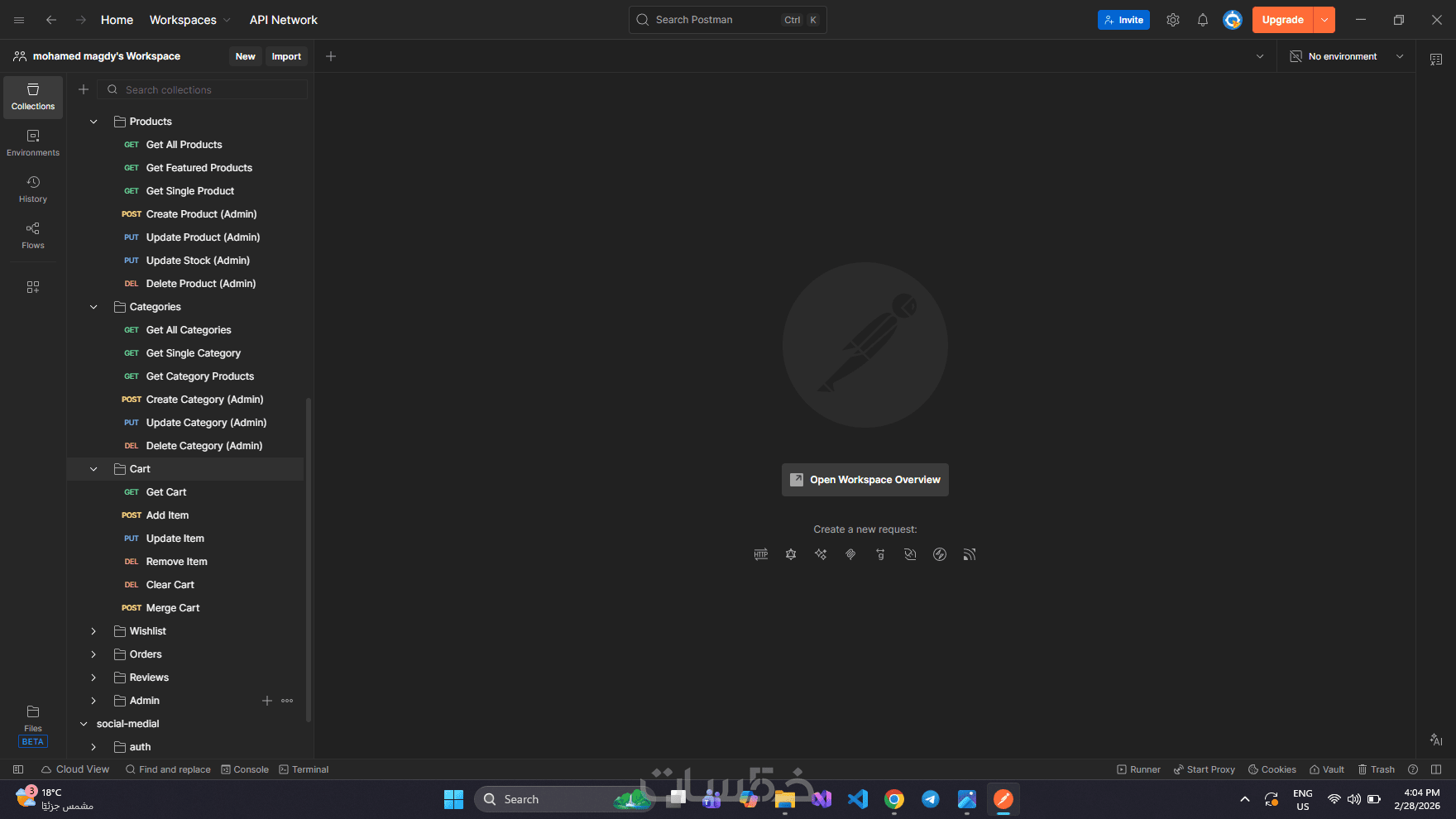Image resolution: width=1456 pixels, height=819 pixels.
Task: Toggle Cloud View in the status bar
Action: pyautogui.click(x=75, y=769)
